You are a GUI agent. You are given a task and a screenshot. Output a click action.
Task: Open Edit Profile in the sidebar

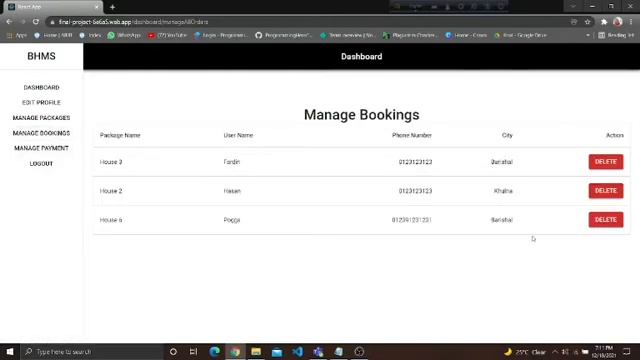[x=41, y=102]
